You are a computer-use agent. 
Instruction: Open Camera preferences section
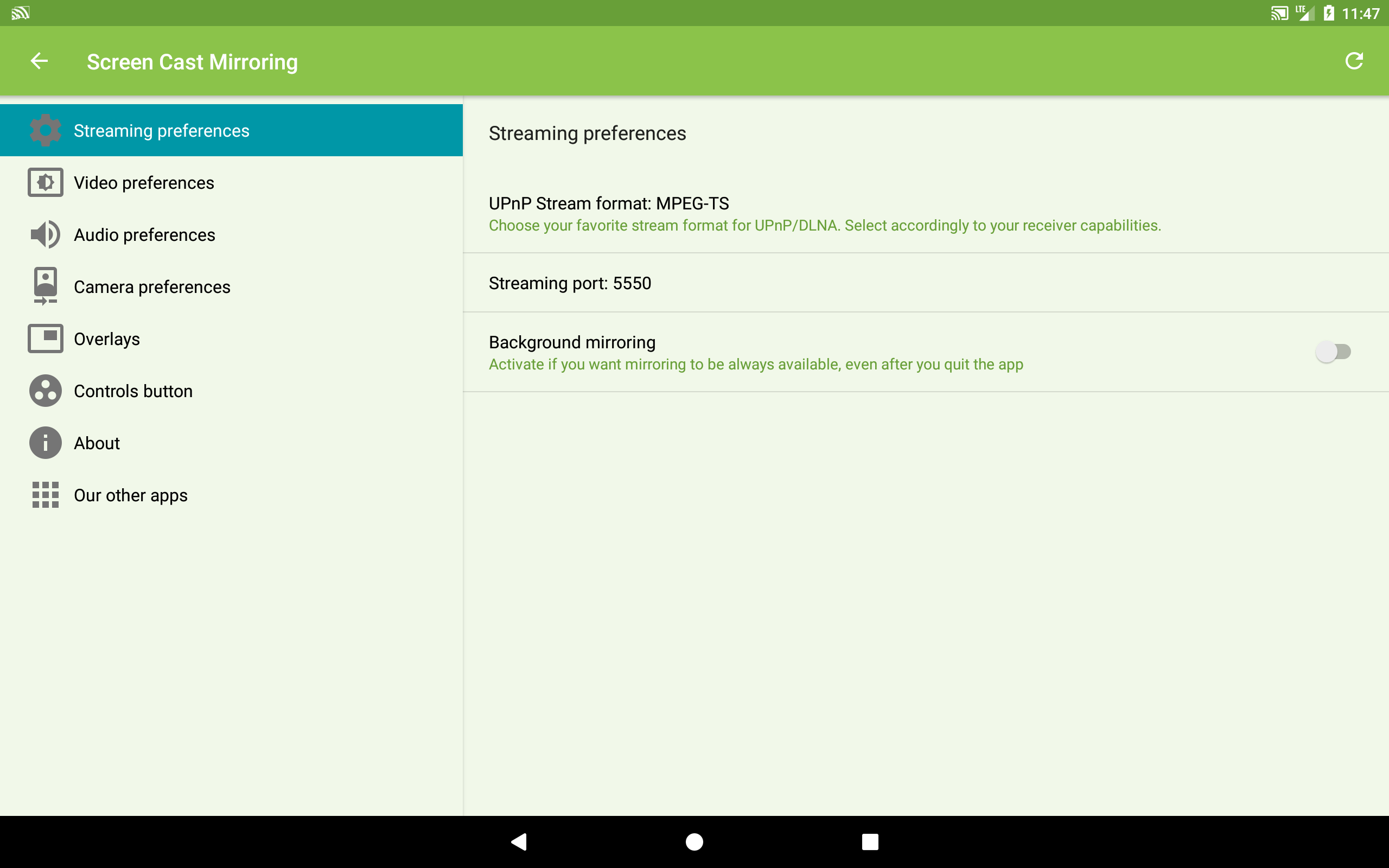point(231,286)
